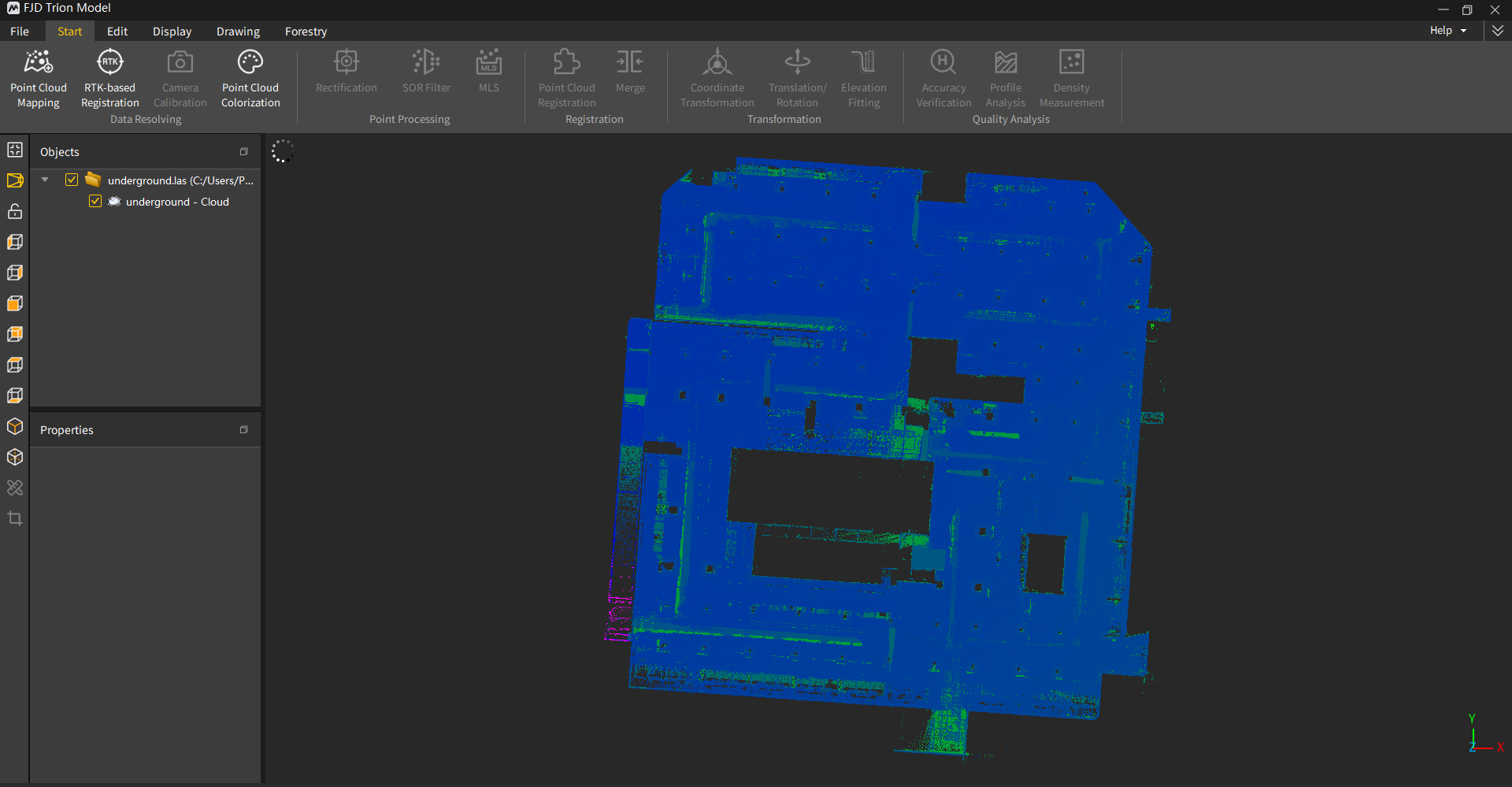This screenshot has width=1512, height=787.
Task: Click the isometric cube view icon
Action: click(x=15, y=426)
